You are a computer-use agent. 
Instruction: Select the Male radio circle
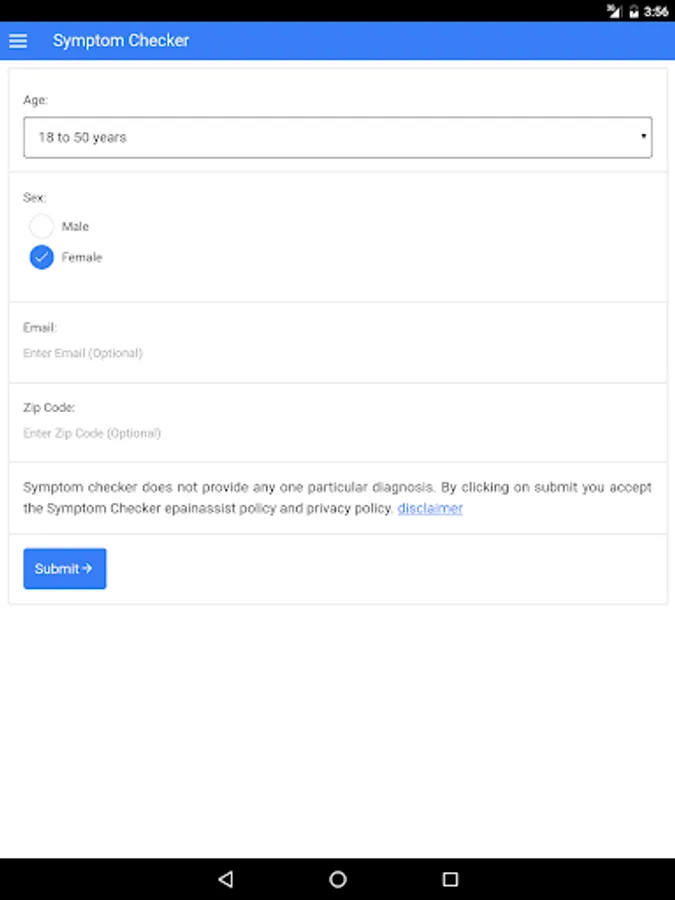(42, 226)
